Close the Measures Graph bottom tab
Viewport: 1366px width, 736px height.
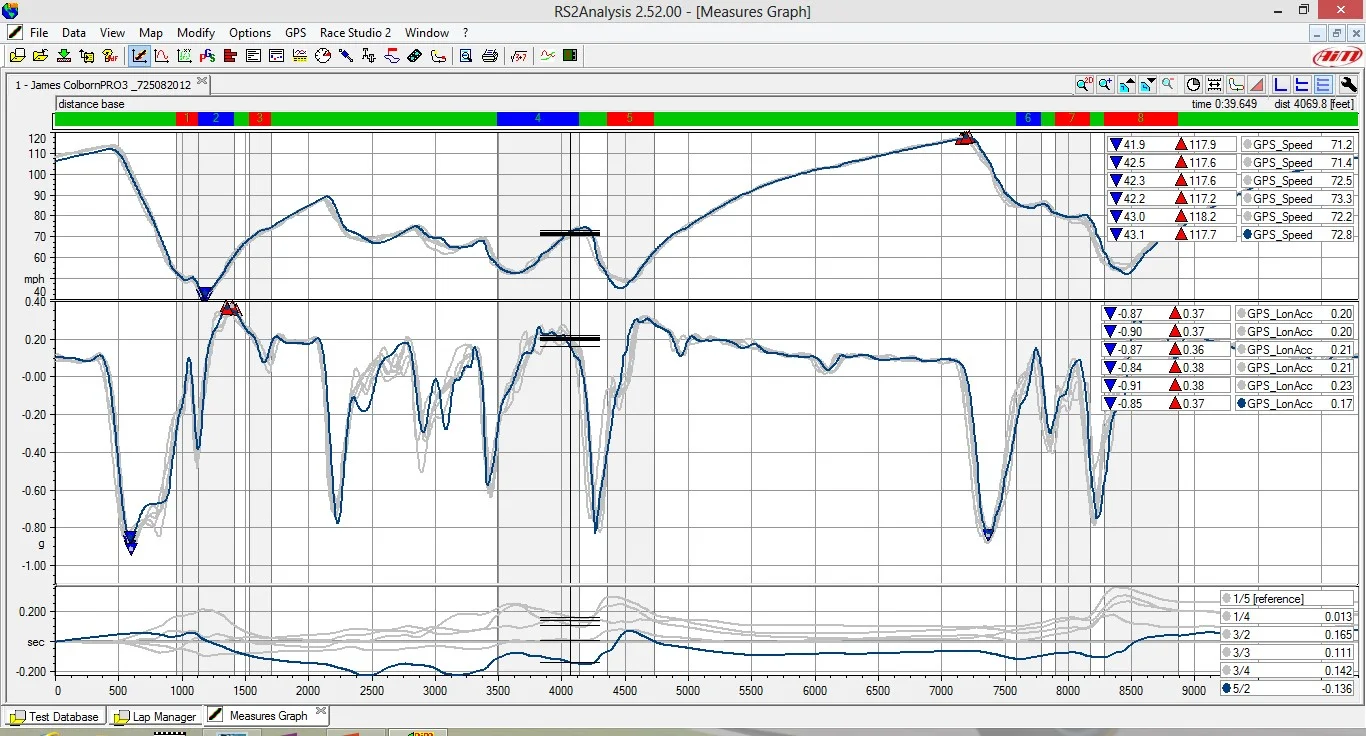320,713
